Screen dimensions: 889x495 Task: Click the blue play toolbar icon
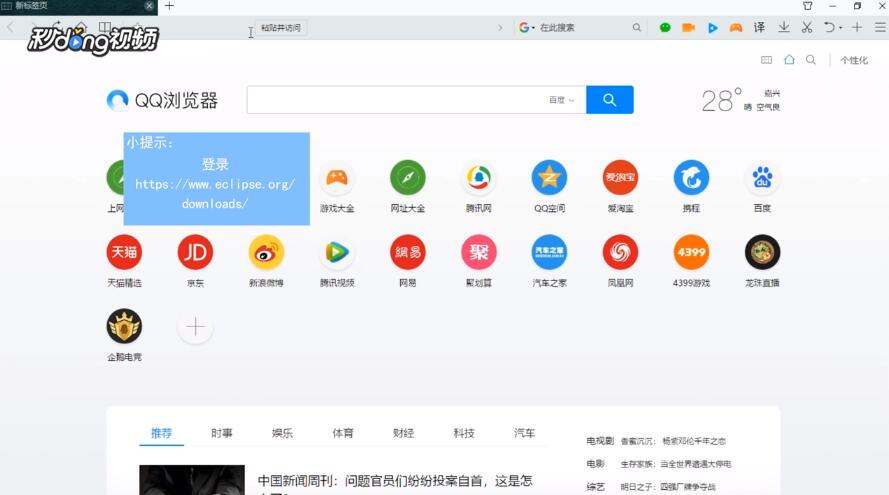pos(713,27)
